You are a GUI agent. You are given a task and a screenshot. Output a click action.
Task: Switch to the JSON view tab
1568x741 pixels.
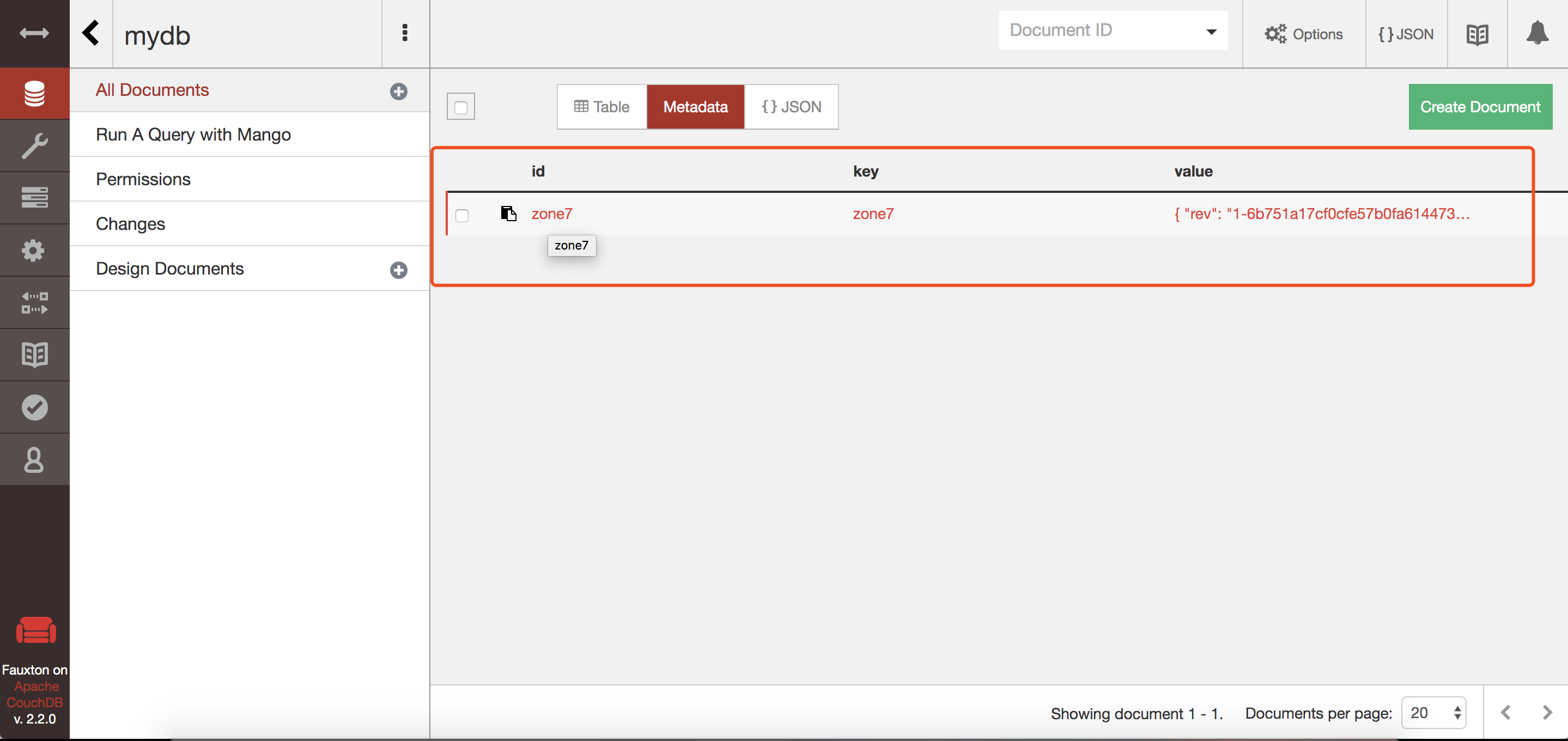(x=791, y=107)
